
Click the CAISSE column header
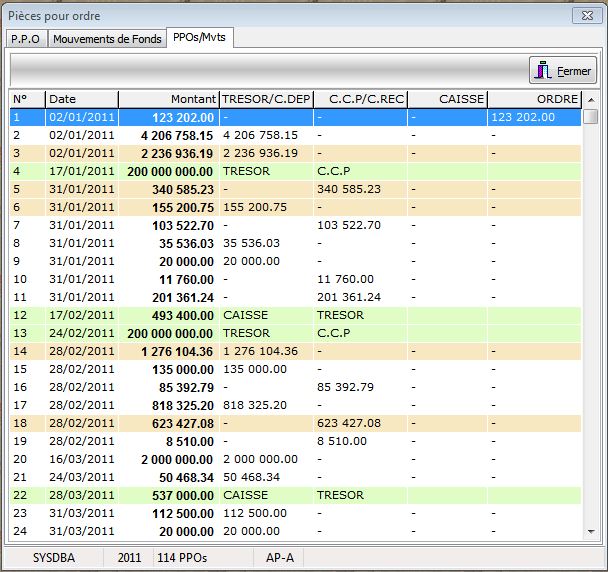pyautogui.click(x=447, y=99)
